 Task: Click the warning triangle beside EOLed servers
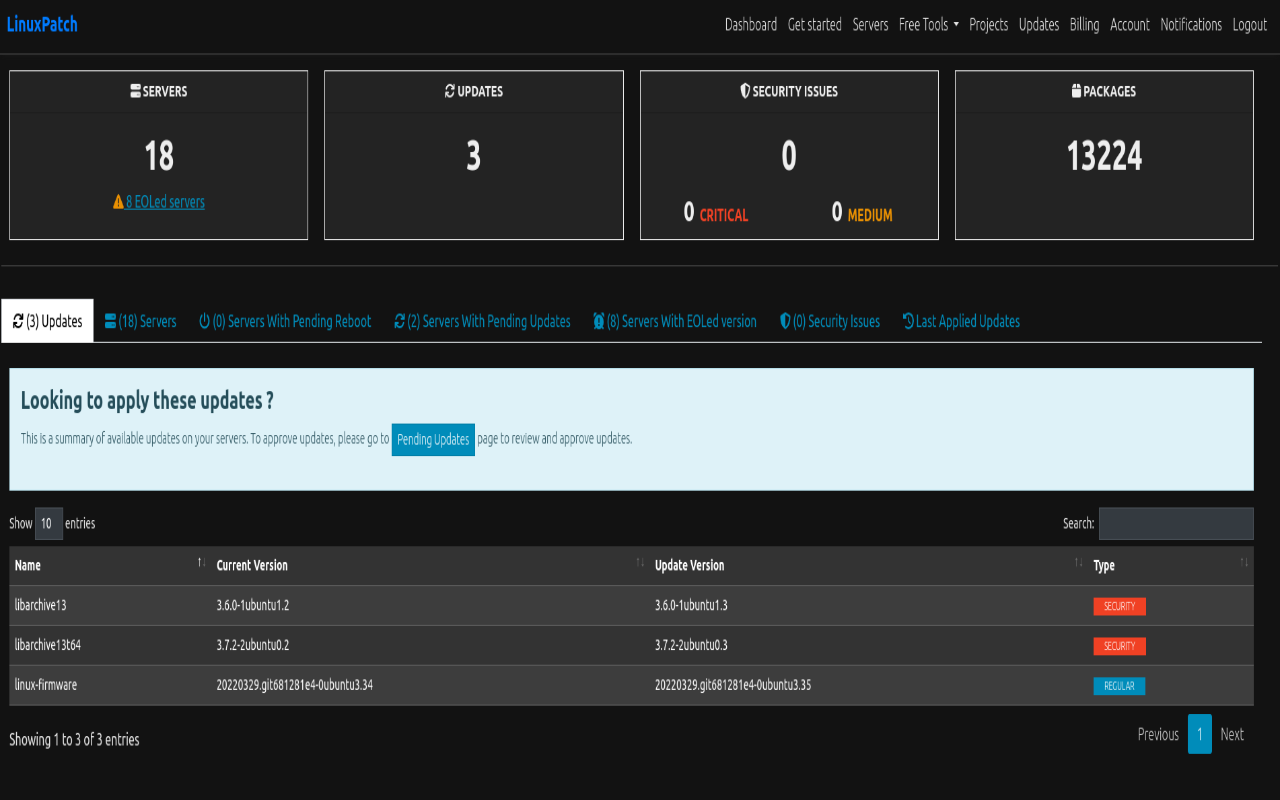tap(118, 202)
